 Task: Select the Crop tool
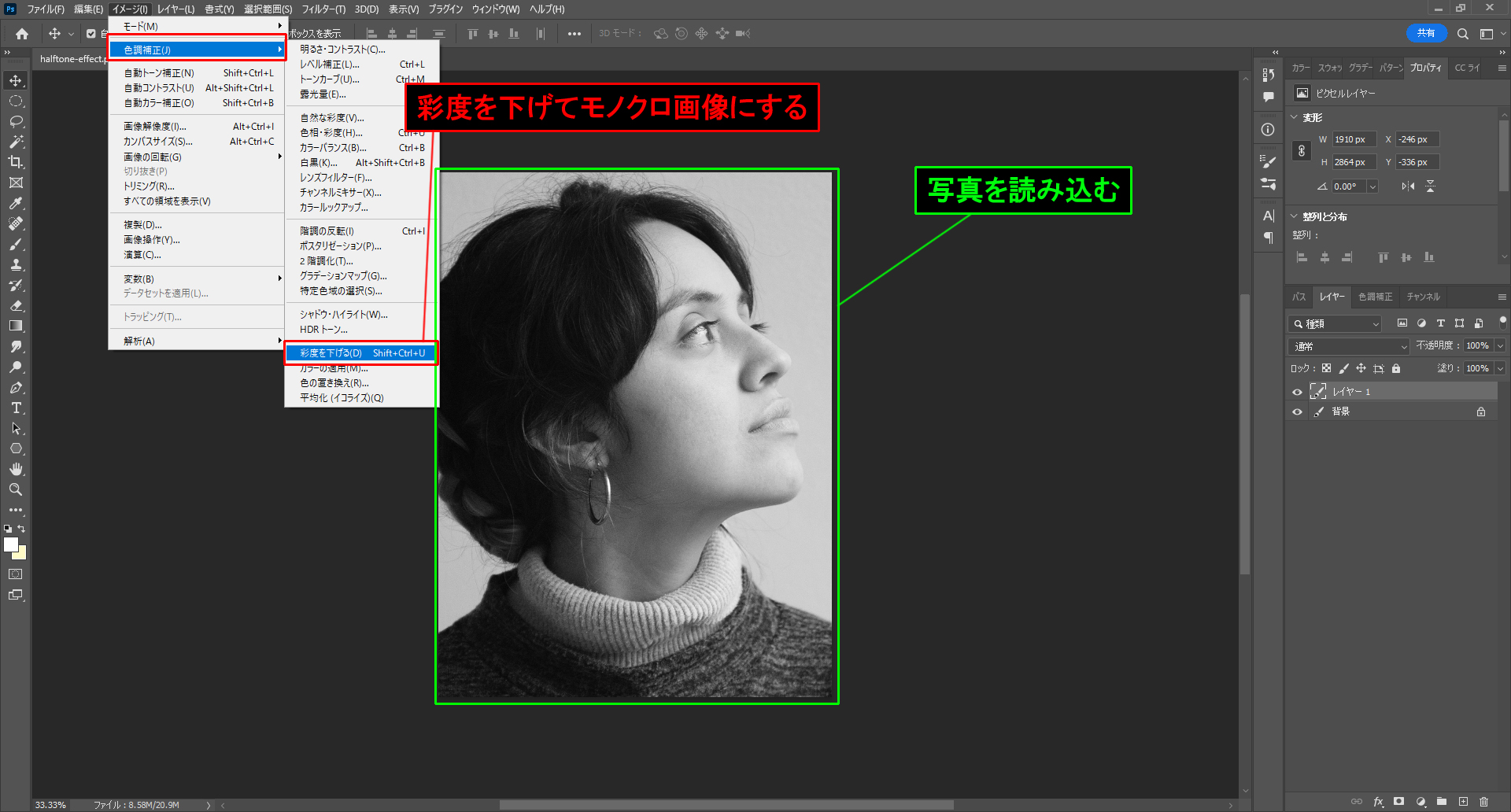tap(16, 162)
